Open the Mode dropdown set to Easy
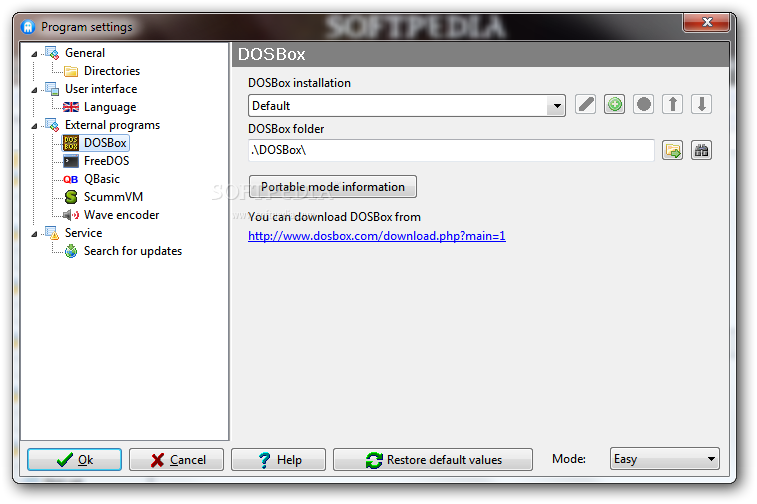The width and height of the screenshot is (757, 504). (x=664, y=459)
